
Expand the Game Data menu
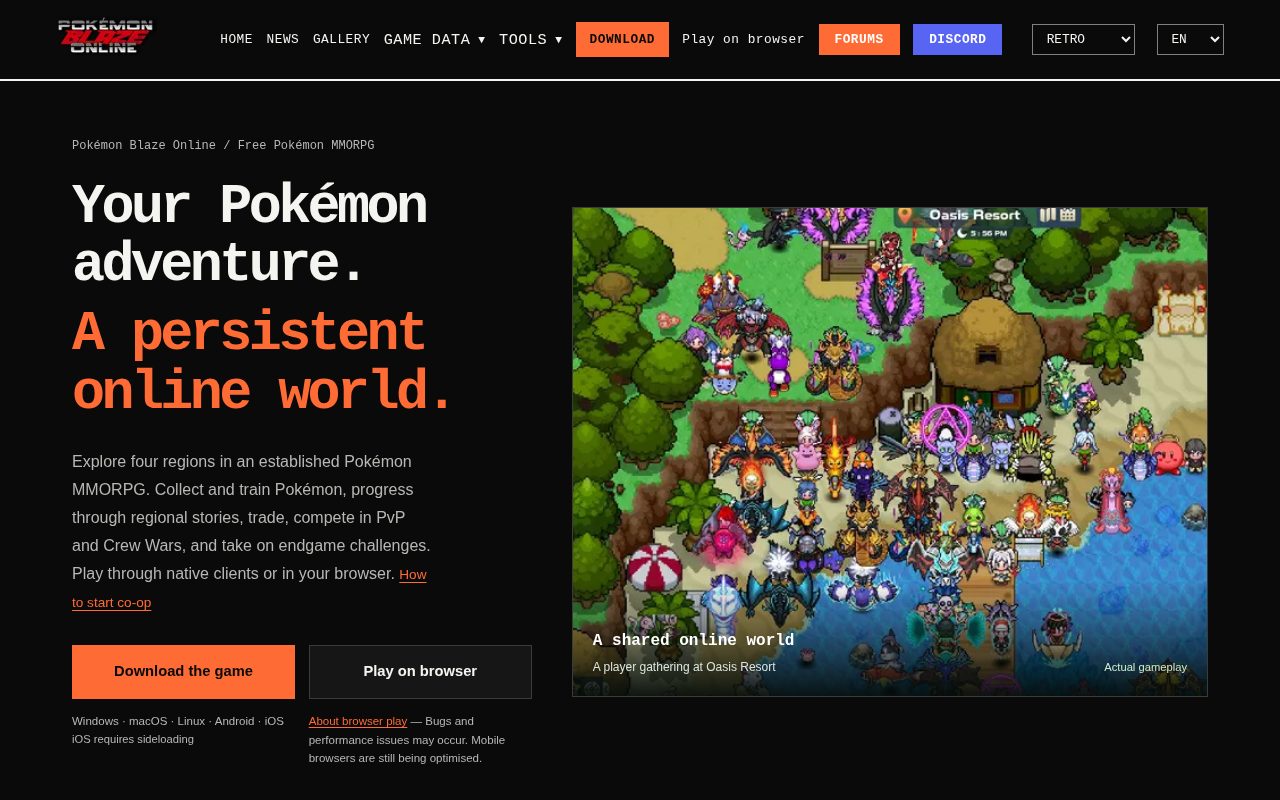[435, 39]
